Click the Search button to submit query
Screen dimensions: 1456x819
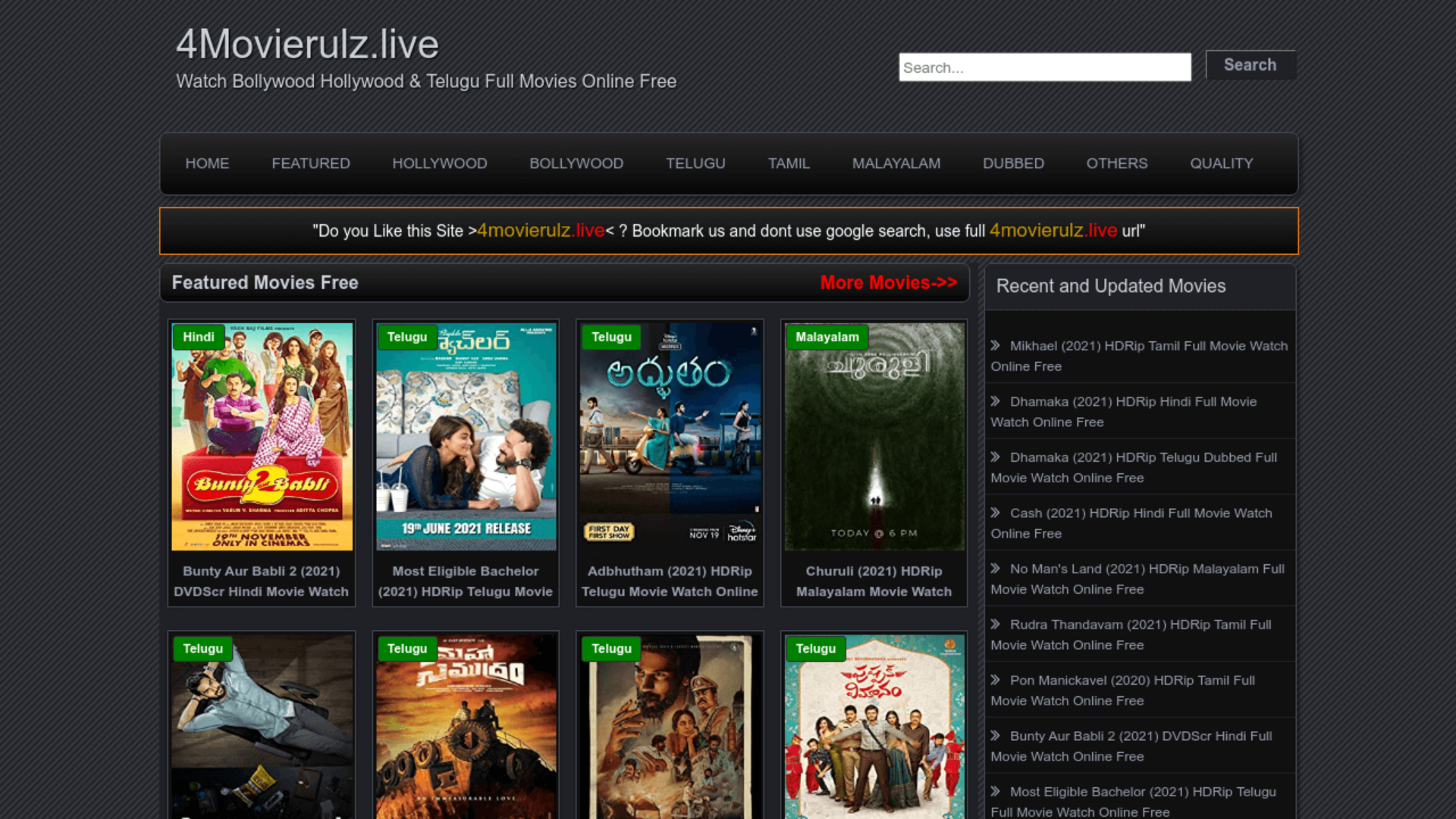1250,65
